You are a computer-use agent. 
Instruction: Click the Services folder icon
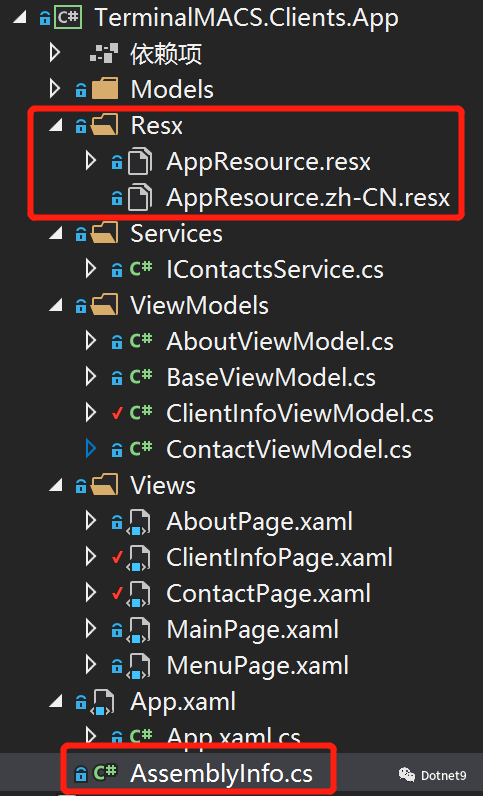105,234
